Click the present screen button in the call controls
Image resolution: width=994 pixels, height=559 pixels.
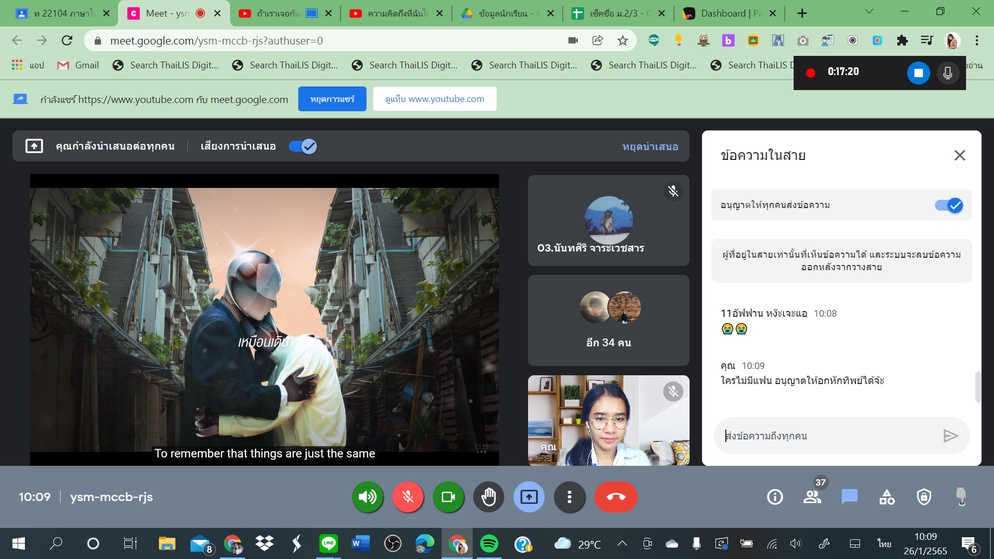pyautogui.click(x=529, y=497)
